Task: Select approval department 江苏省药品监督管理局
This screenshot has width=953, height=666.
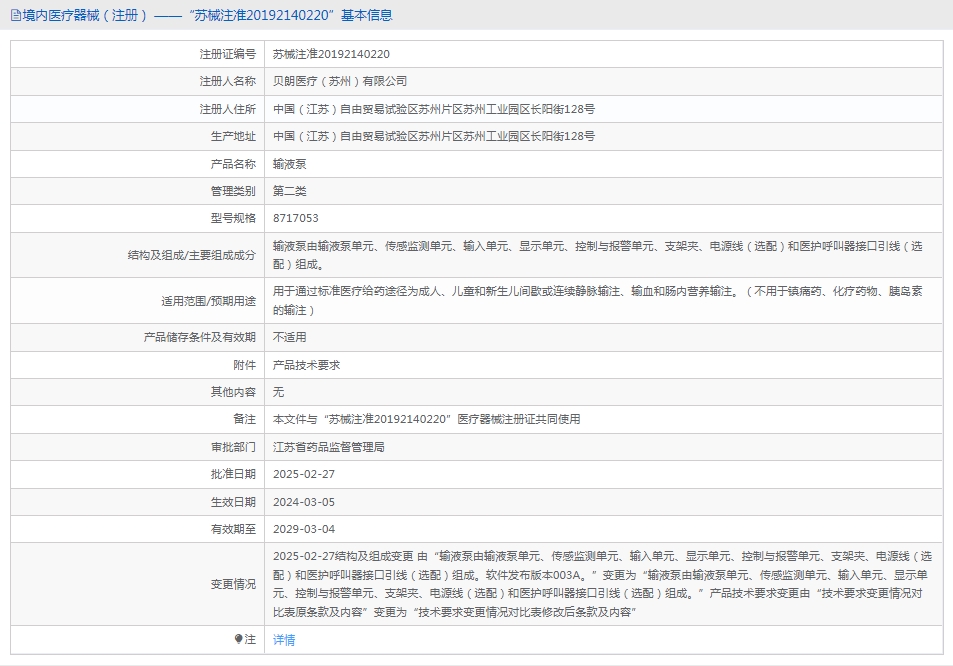Action: [x=329, y=447]
